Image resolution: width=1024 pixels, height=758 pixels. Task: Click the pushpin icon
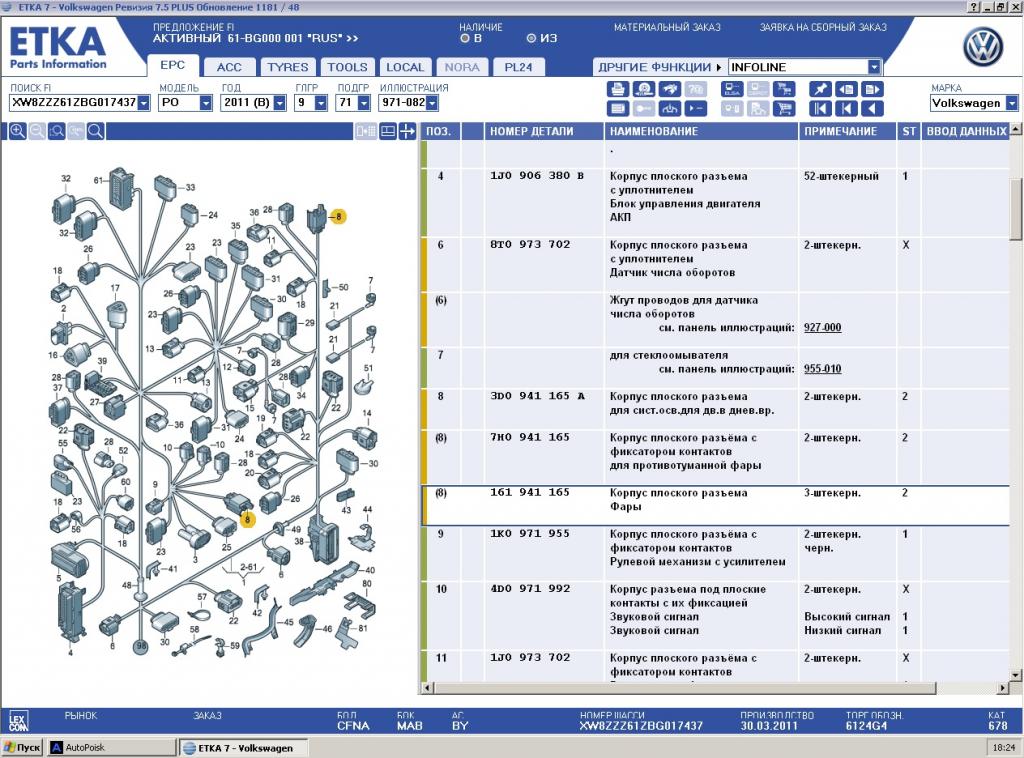(x=820, y=89)
